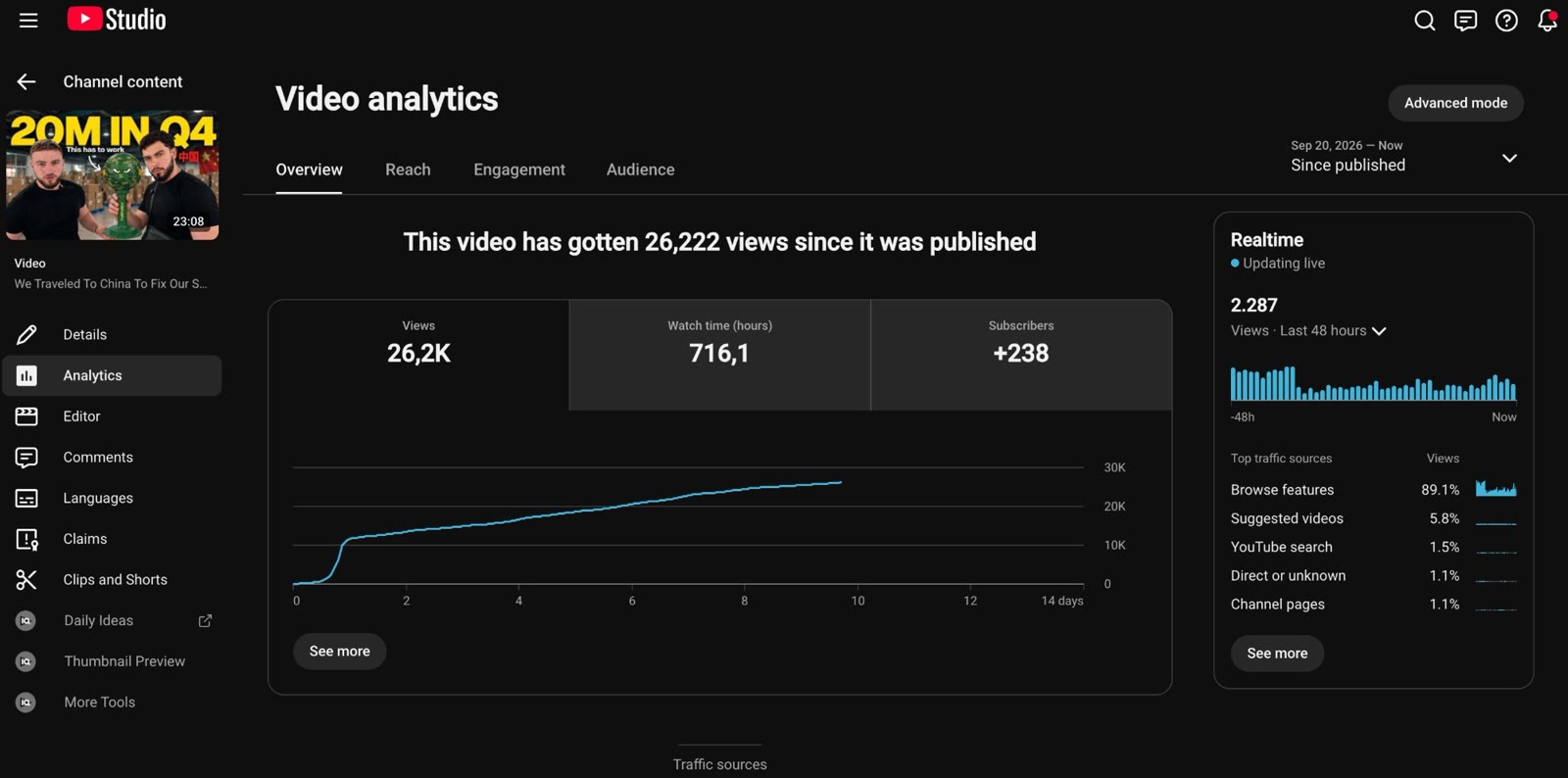This screenshot has width=1568, height=778.
Task: Click the Direct or unknown traffic source
Action: 1373,576
